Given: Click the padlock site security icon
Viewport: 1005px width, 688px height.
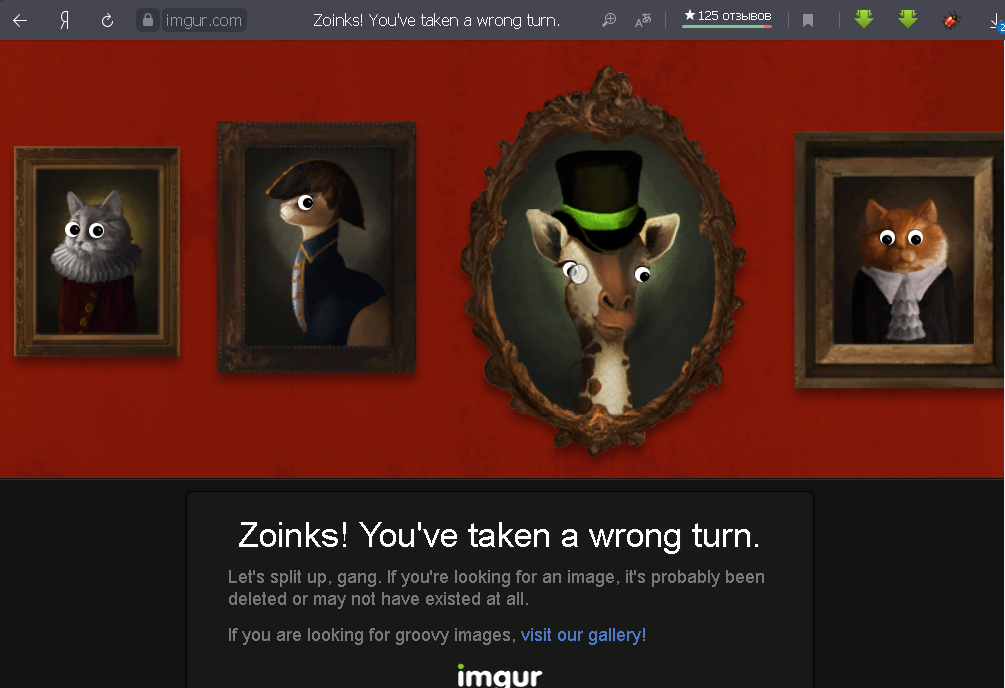Looking at the screenshot, I should click(147, 20).
